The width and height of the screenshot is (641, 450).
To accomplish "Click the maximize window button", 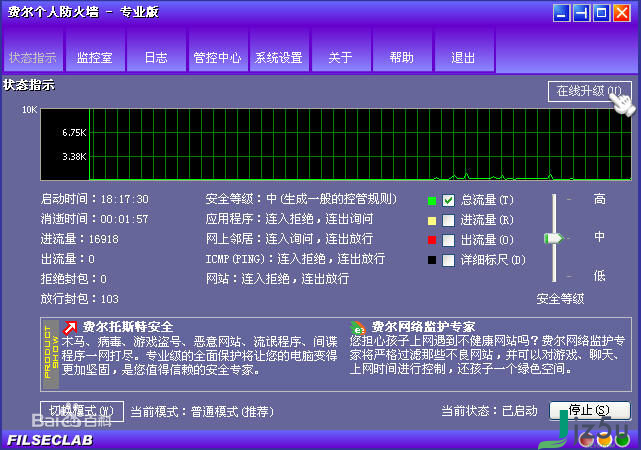I will coord(601,13).
